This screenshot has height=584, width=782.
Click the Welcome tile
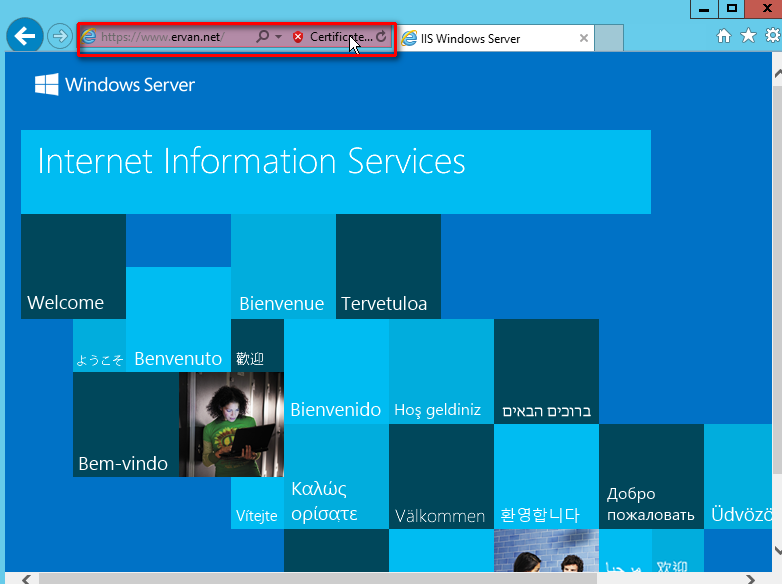click(73, 266)
